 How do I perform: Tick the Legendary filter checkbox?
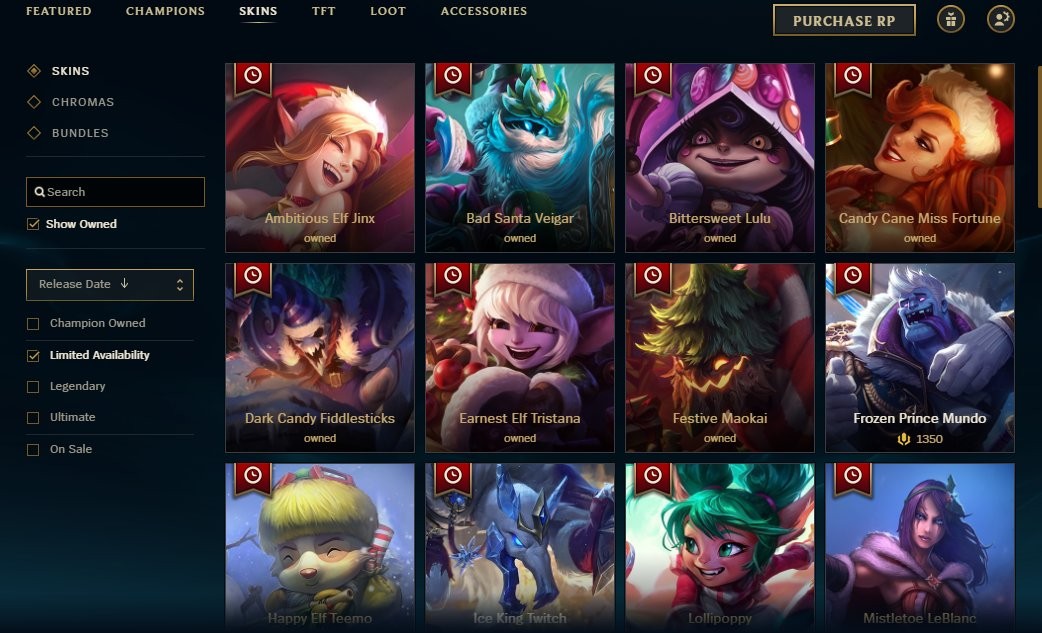pyautogui.click(x=33, y=387)
